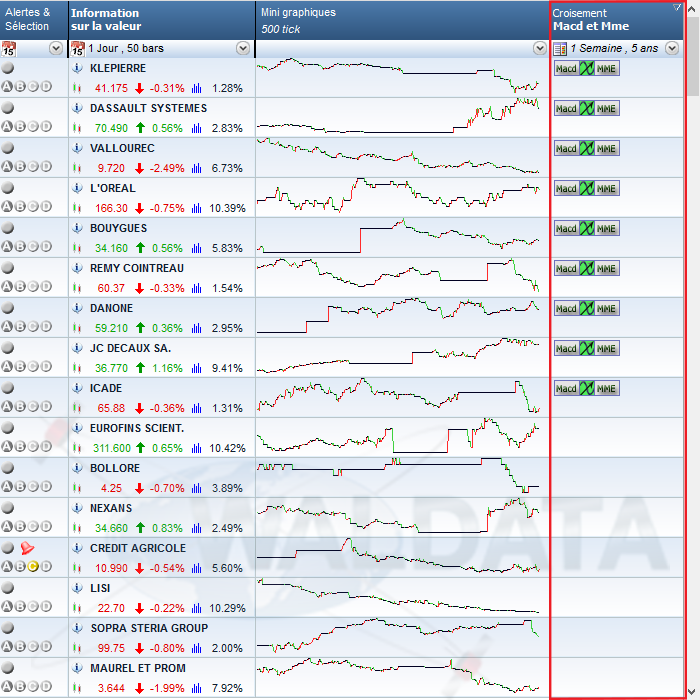
Task: Click -2.49% change for VALLOUREC
Action: pos(167,168)
